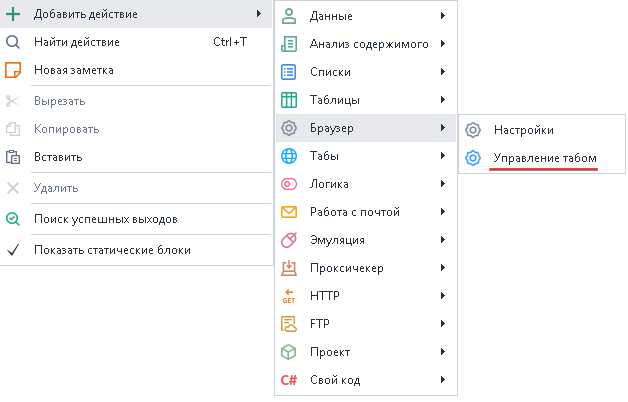Viewport: 628px width, 402px height.
Task: Open the Таблицы menu entry
Action: pyautogui.click(x=335, y=100)
